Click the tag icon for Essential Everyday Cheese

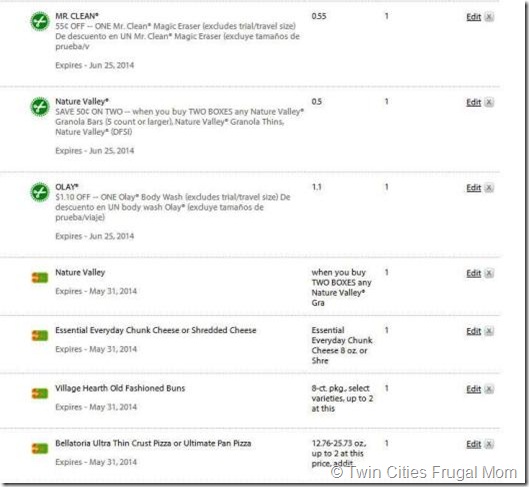tap(40, 336)
